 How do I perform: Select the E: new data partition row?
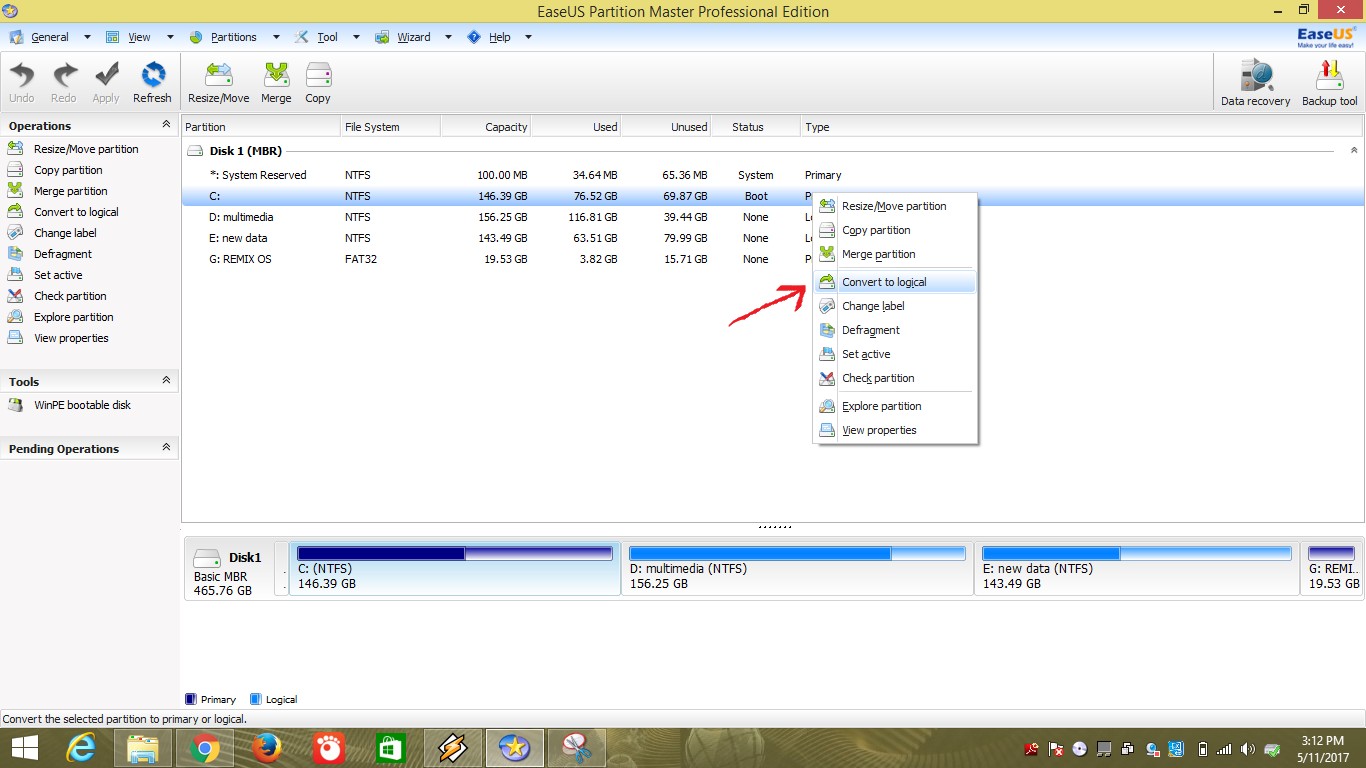(772, 238)
